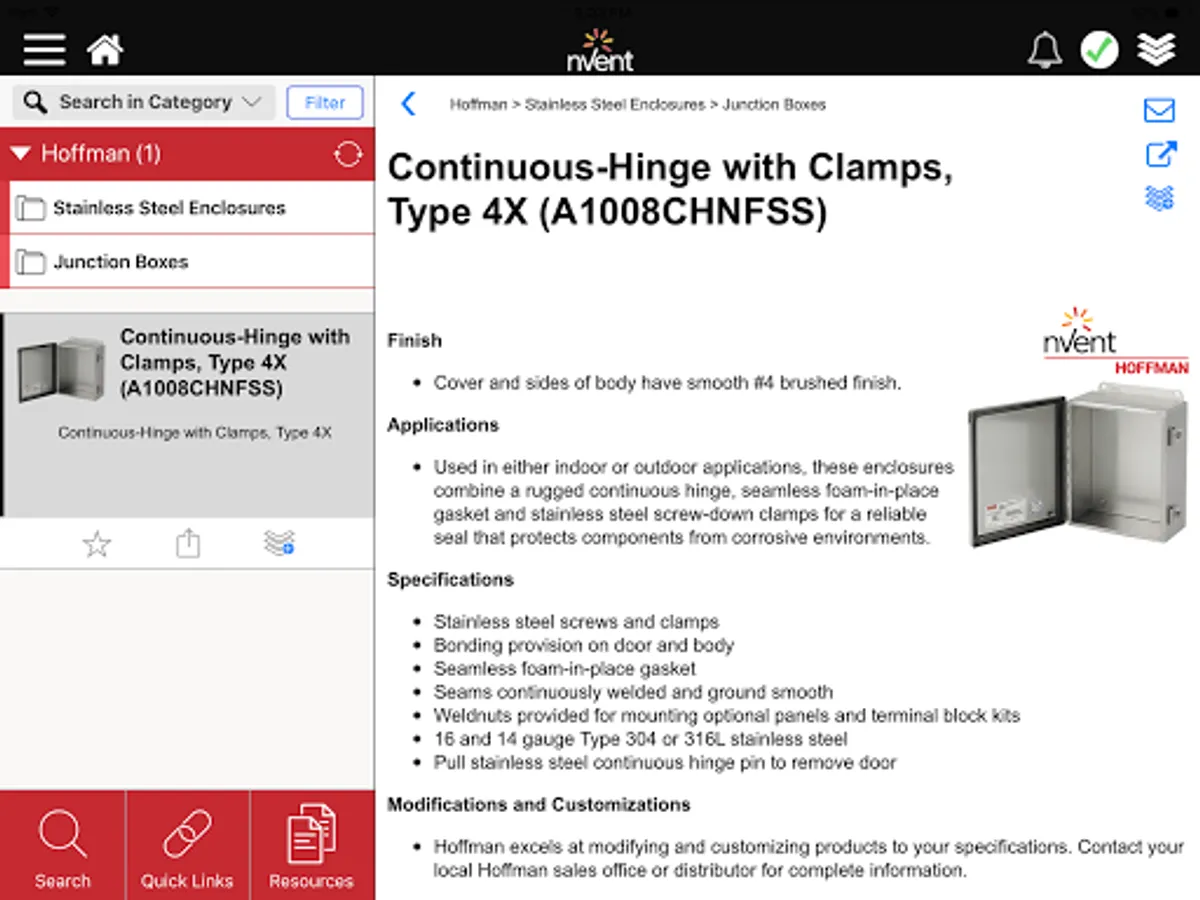Viewport: 1200px width, 900px height.
Task: Go to the home screen
Action: point(105,49)
